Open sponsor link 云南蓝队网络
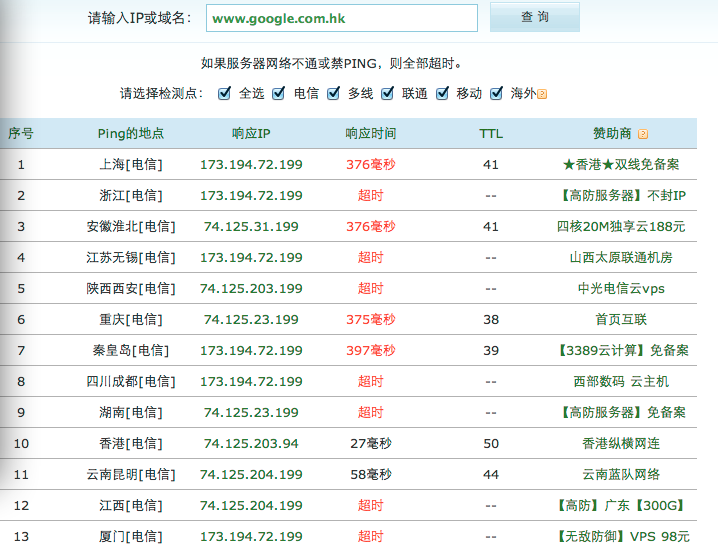Viewport: 718px width, 548px height. click(x=621, y=474)
